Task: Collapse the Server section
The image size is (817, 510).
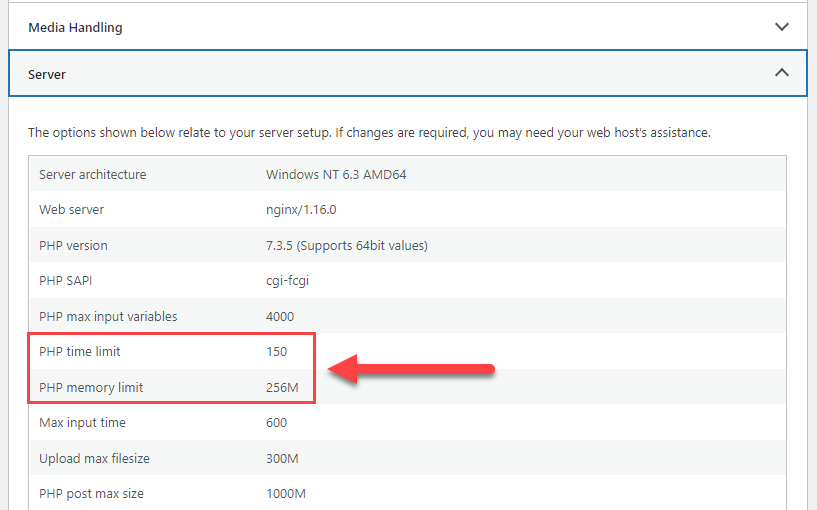Action: pyautogui.click(x=407, y=73)
